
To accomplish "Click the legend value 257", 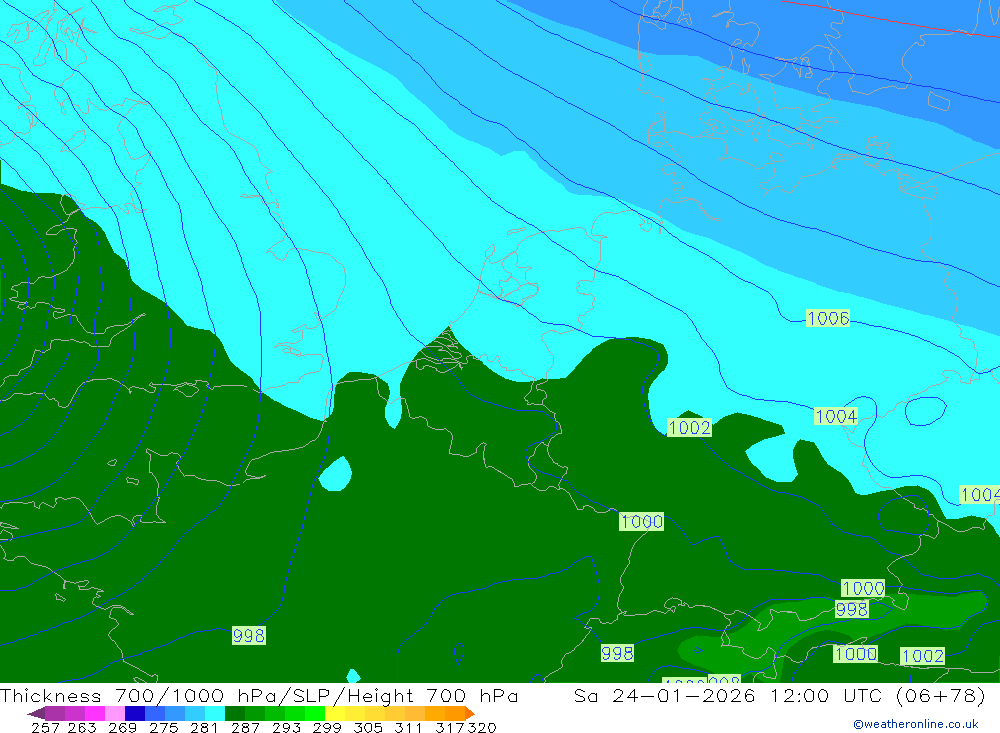I will pos(45,728).
